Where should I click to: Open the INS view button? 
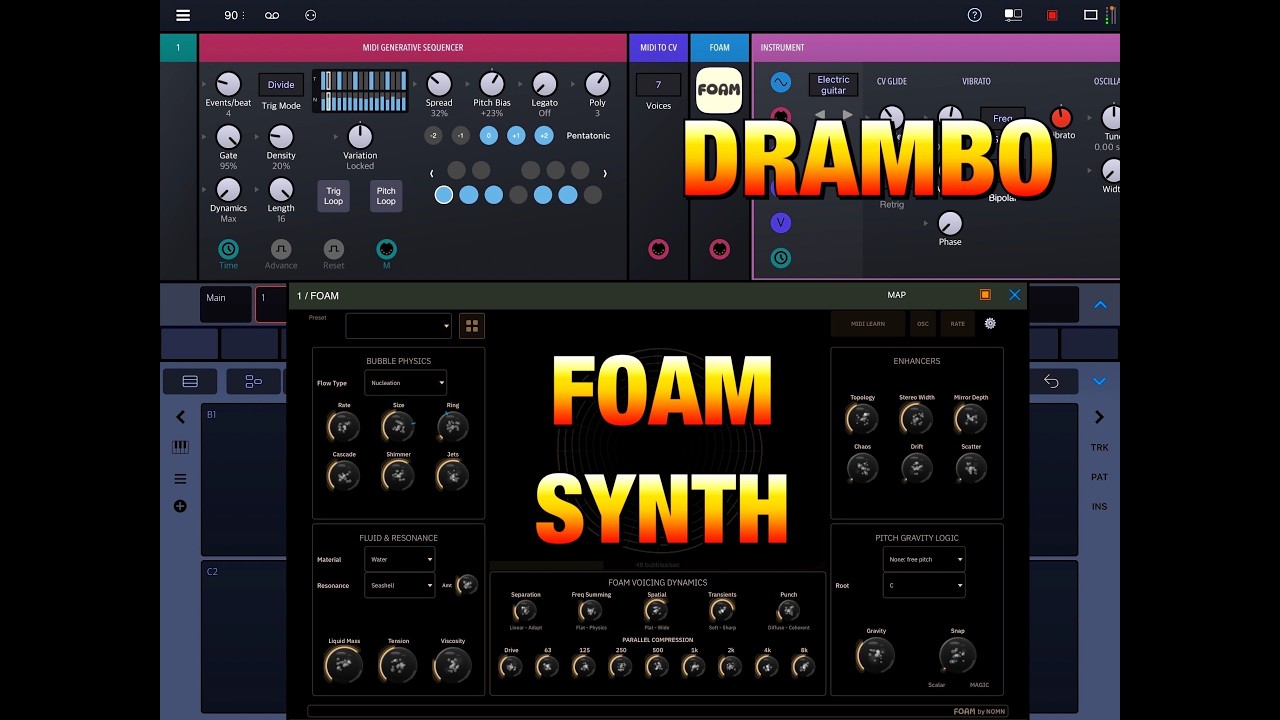point(1099,507)
